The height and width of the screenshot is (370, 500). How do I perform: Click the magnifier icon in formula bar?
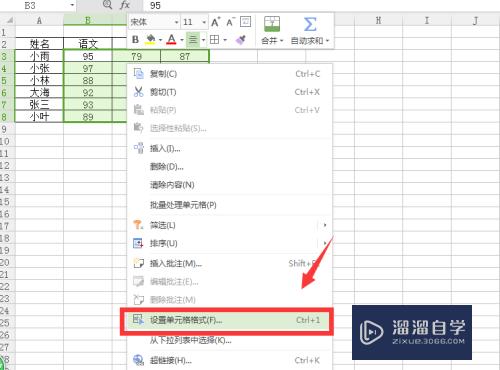click(x=107, y=5)
